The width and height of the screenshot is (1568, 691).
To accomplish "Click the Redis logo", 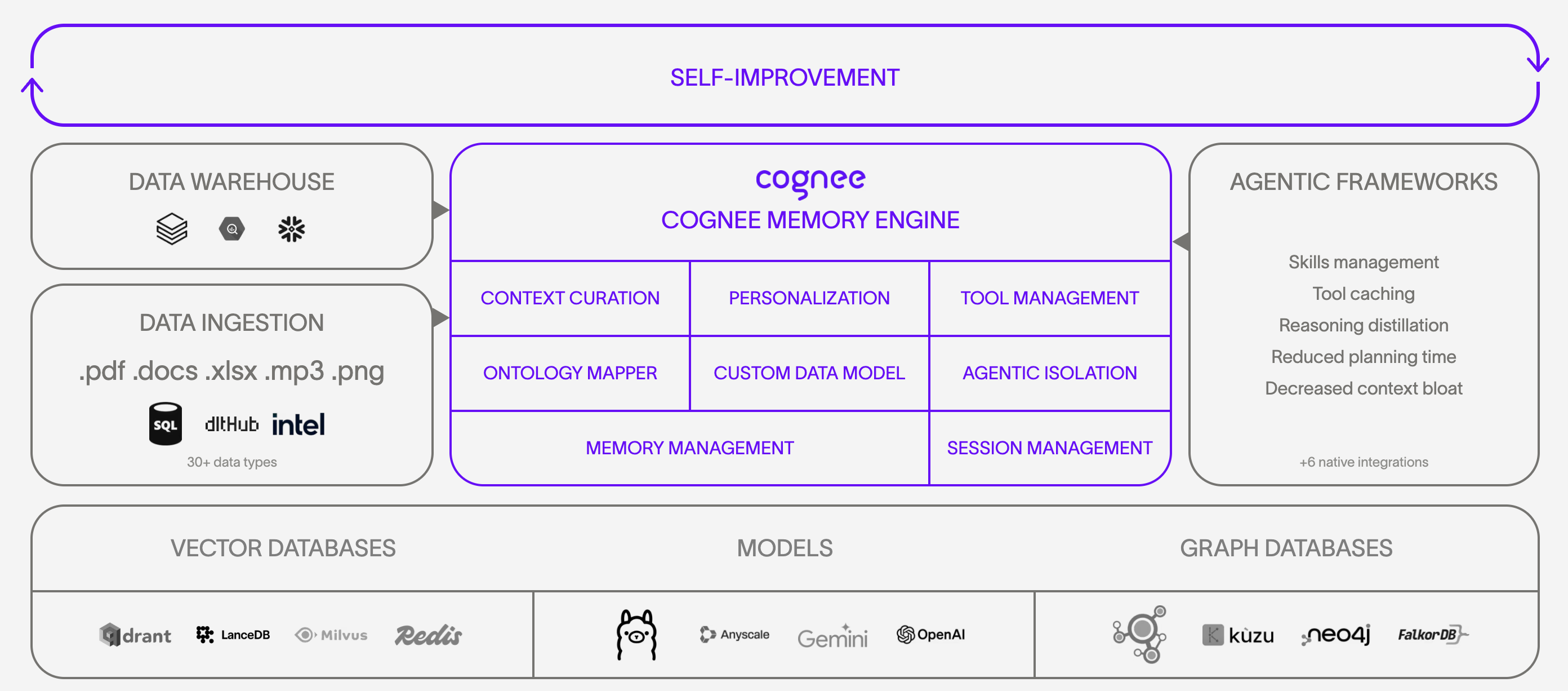I will point(428,635).
